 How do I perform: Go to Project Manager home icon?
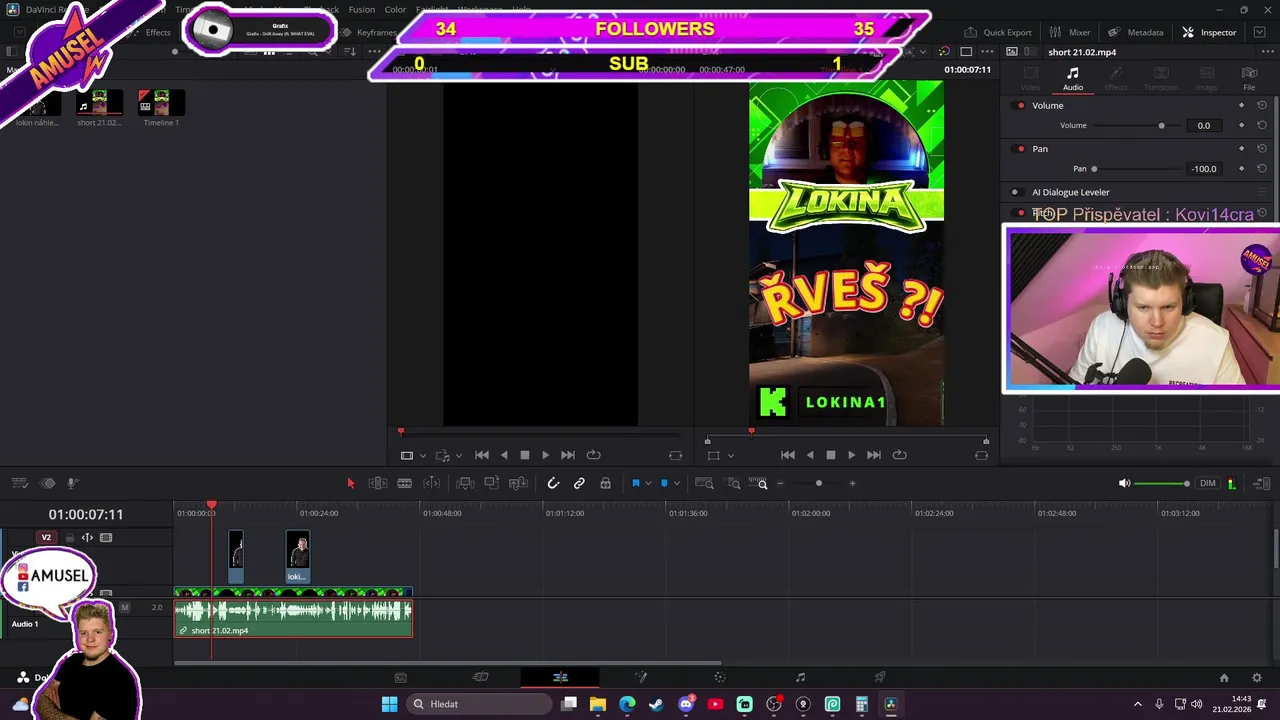coord(1224,678)
